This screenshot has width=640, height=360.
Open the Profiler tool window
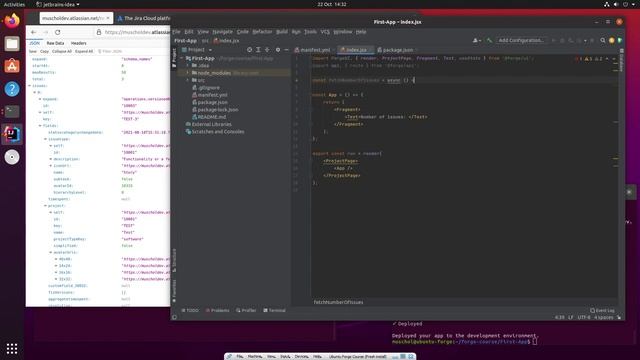[x=246, y=311]
